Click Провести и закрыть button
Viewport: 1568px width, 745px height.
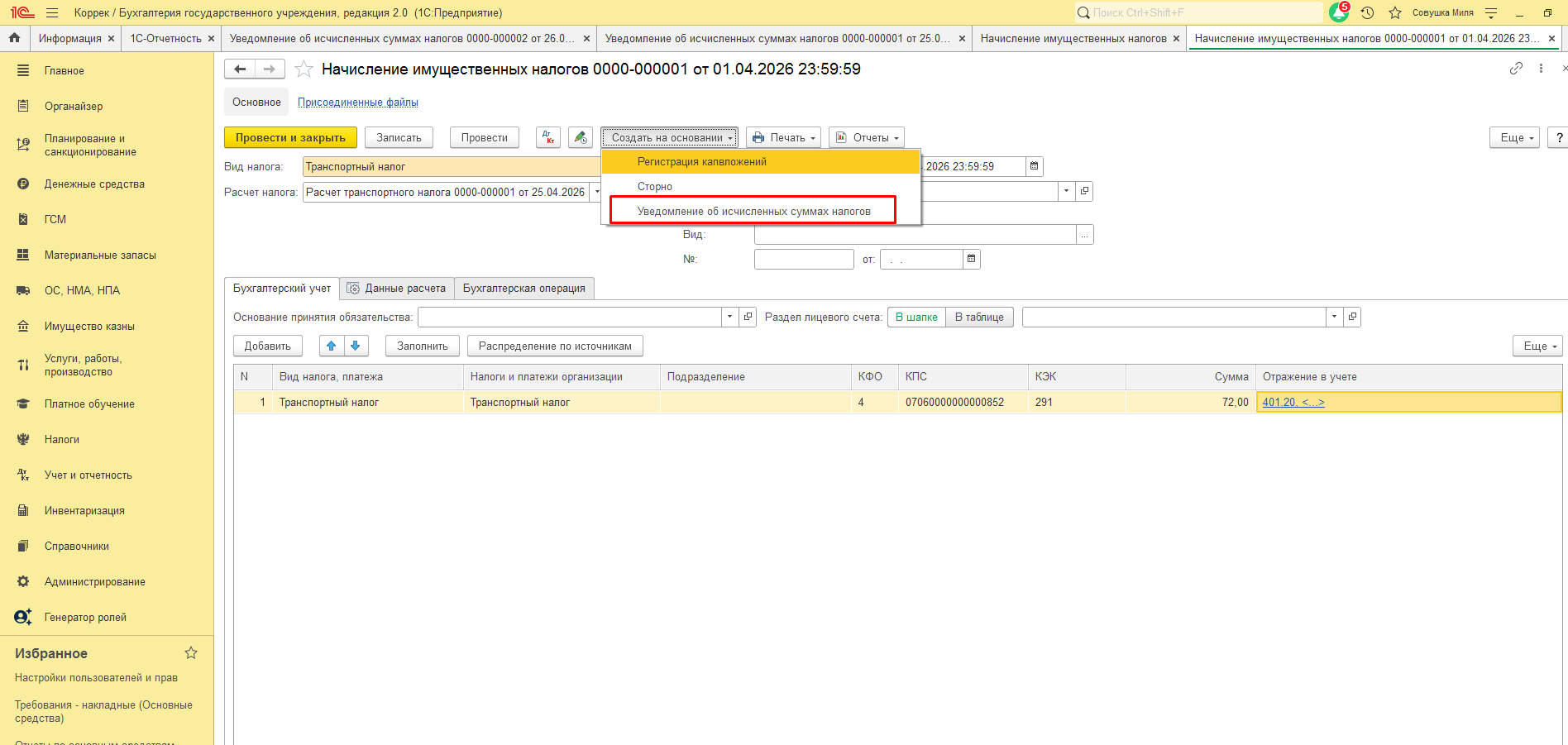[x=290, y=137]
